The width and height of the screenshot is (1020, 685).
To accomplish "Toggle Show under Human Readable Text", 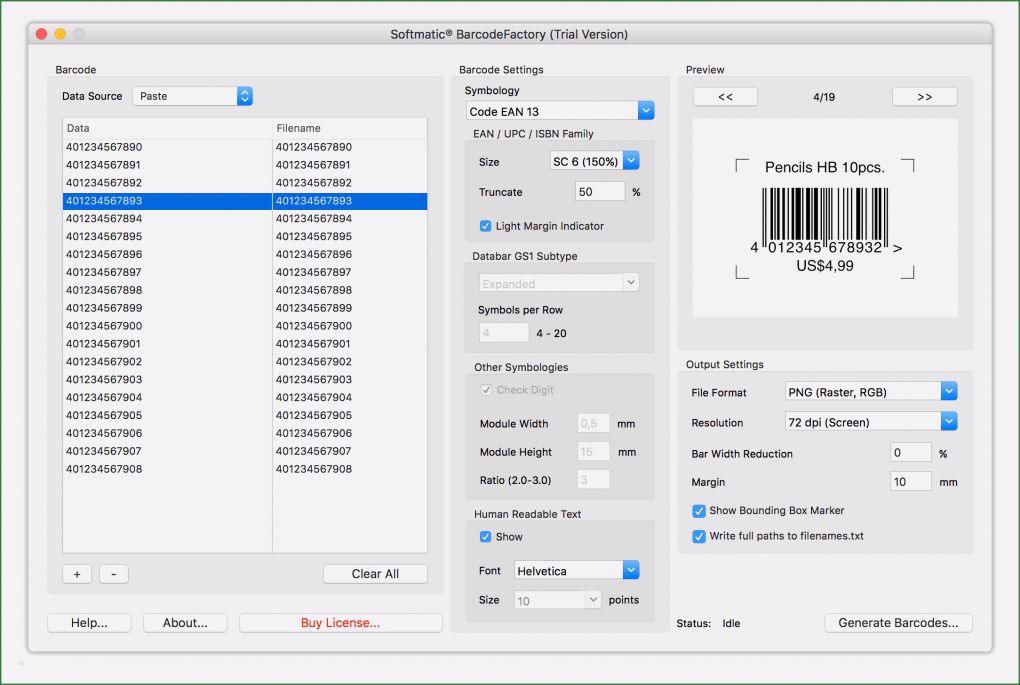I will coord(484,536).
